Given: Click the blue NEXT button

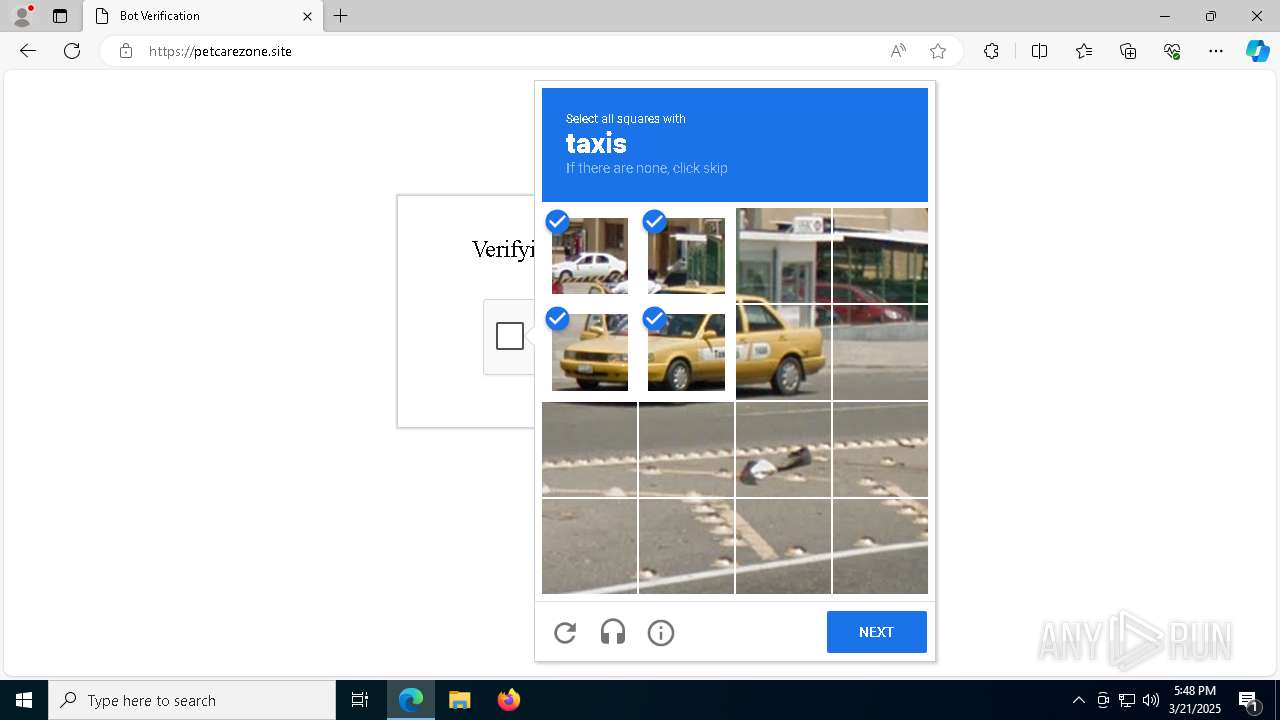Looking at the screenshot, I should coord(876,632).
